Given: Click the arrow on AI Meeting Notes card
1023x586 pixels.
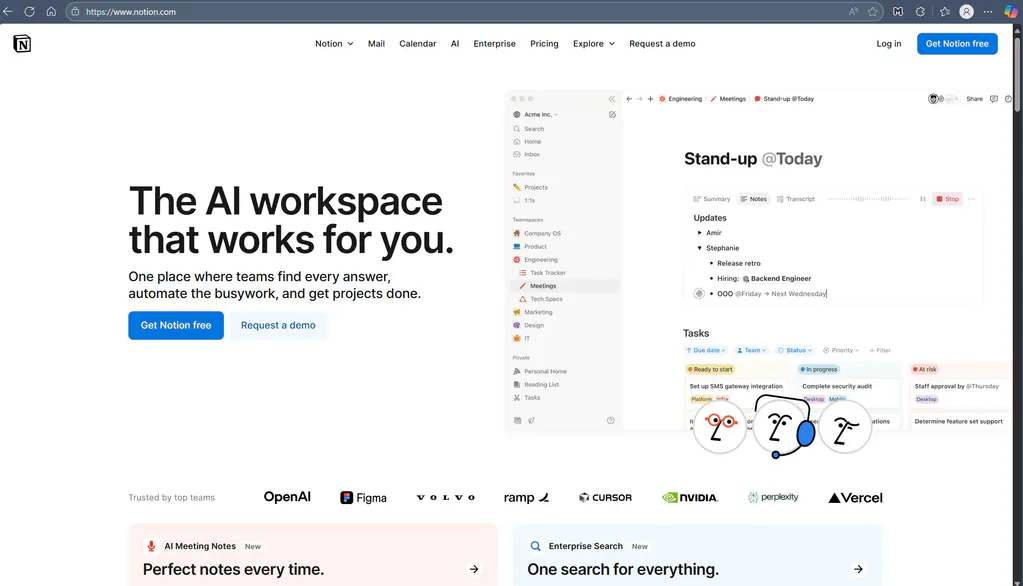Looking at the screenshot, I should pos(474,569).
